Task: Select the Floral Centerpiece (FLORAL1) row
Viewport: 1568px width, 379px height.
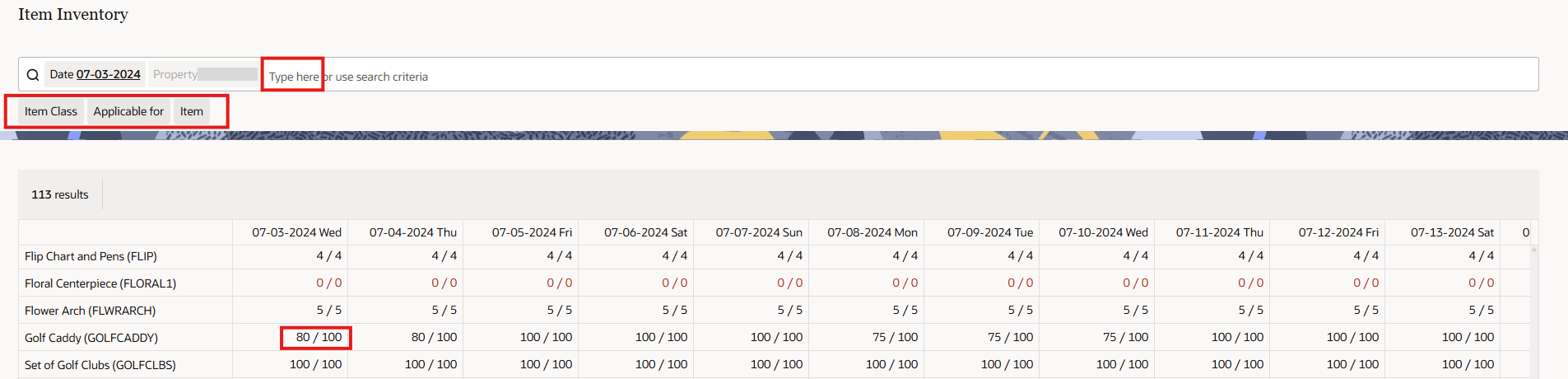Action: (x=774, y=283)
